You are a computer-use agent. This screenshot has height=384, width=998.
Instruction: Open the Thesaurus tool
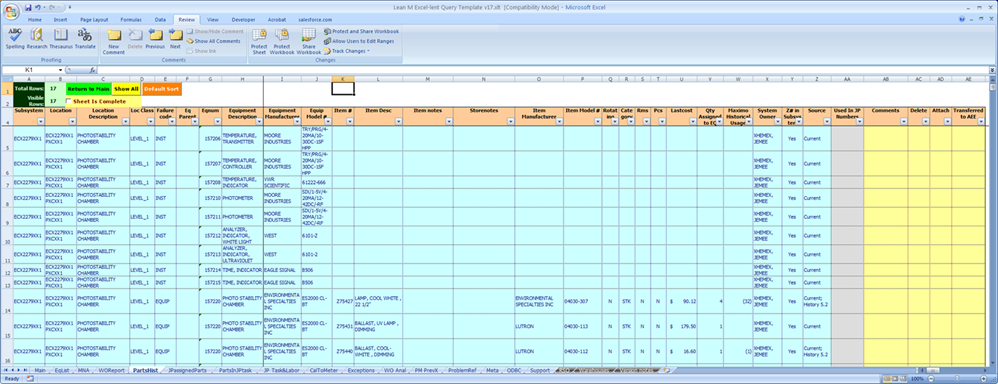[61, 39]
